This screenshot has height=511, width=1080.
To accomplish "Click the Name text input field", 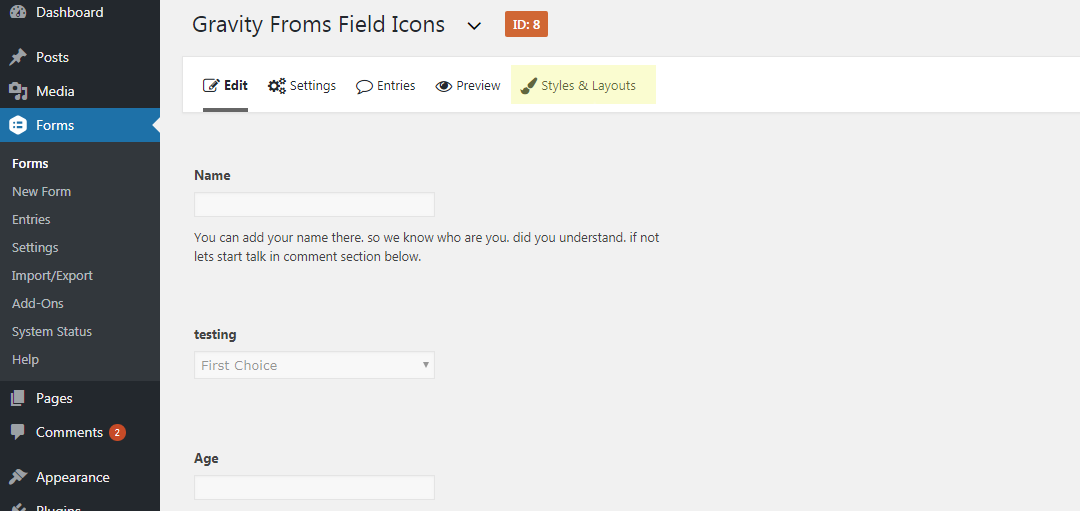I will [314, 205].
